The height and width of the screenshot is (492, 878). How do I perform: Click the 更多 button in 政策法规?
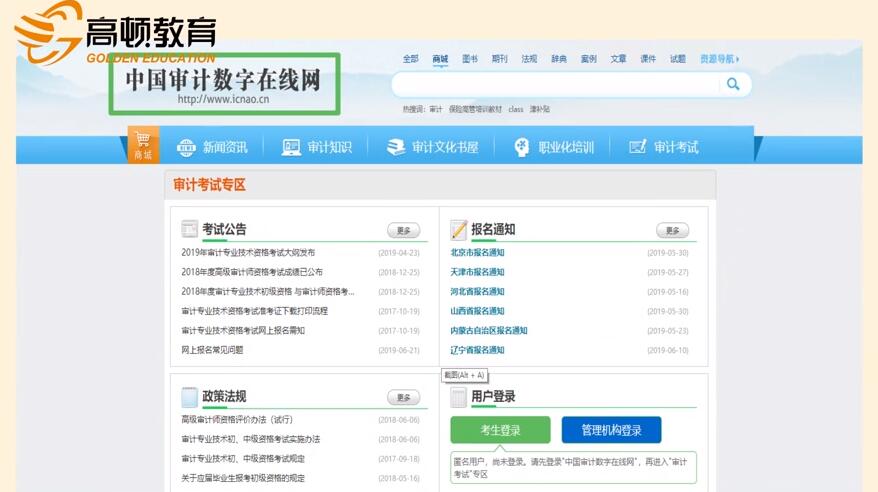(404, 397)
